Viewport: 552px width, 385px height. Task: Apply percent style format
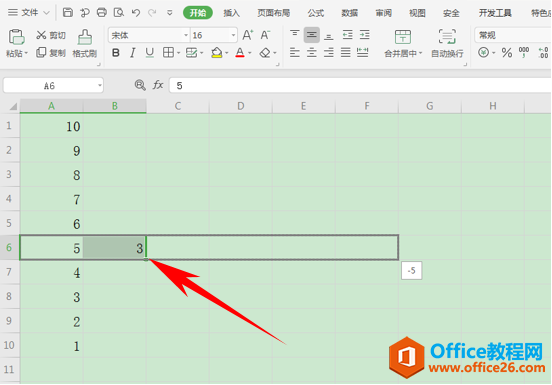coord(507,53)
